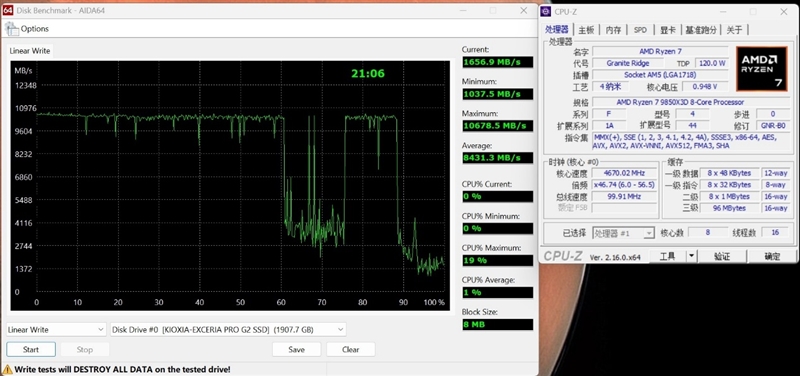The width and height of the screenshot is (800, 376).
Task: Click the 0.948 V core voltage field
Action: [706, 86]
